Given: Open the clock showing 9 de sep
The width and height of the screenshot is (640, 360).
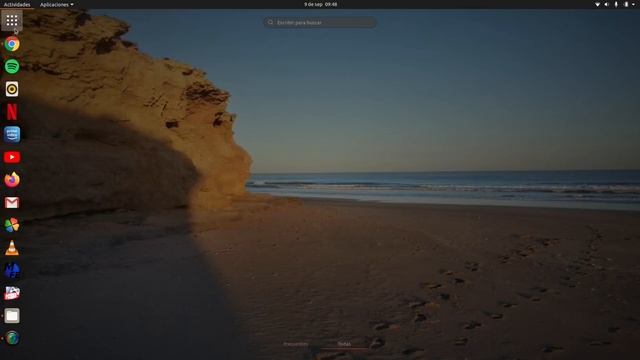Looking at the screenshot, I should (320, 4).
